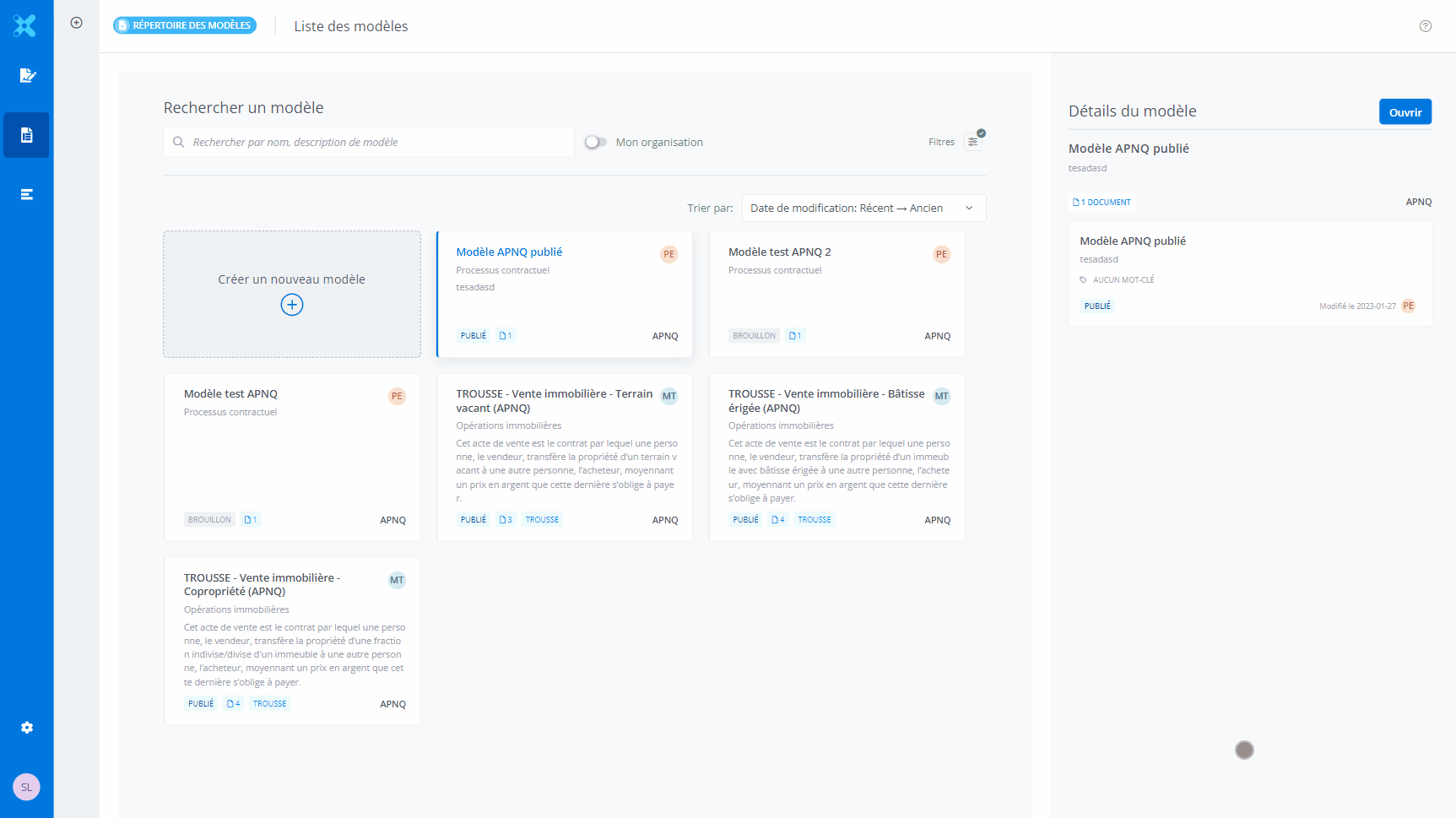Toggle the Mon organisation switch
The image size is (1456, 818).
pyautogui.click(x=596, y=142)
